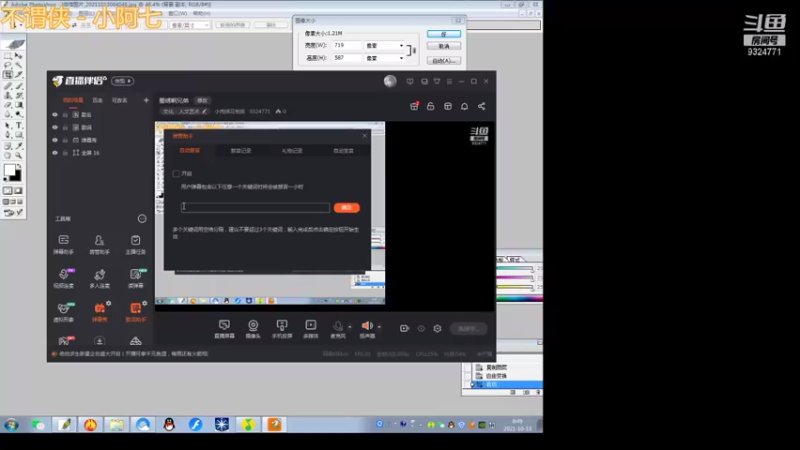Open the orange 弹幕秀 tool

(x=99, y=312)
